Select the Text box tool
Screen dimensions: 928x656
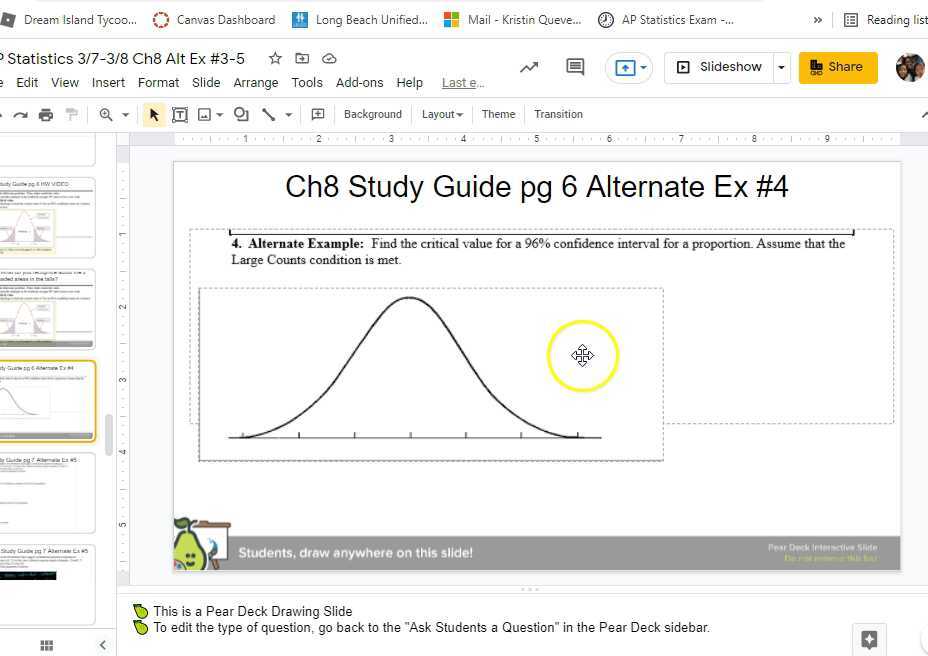(181, 114)
